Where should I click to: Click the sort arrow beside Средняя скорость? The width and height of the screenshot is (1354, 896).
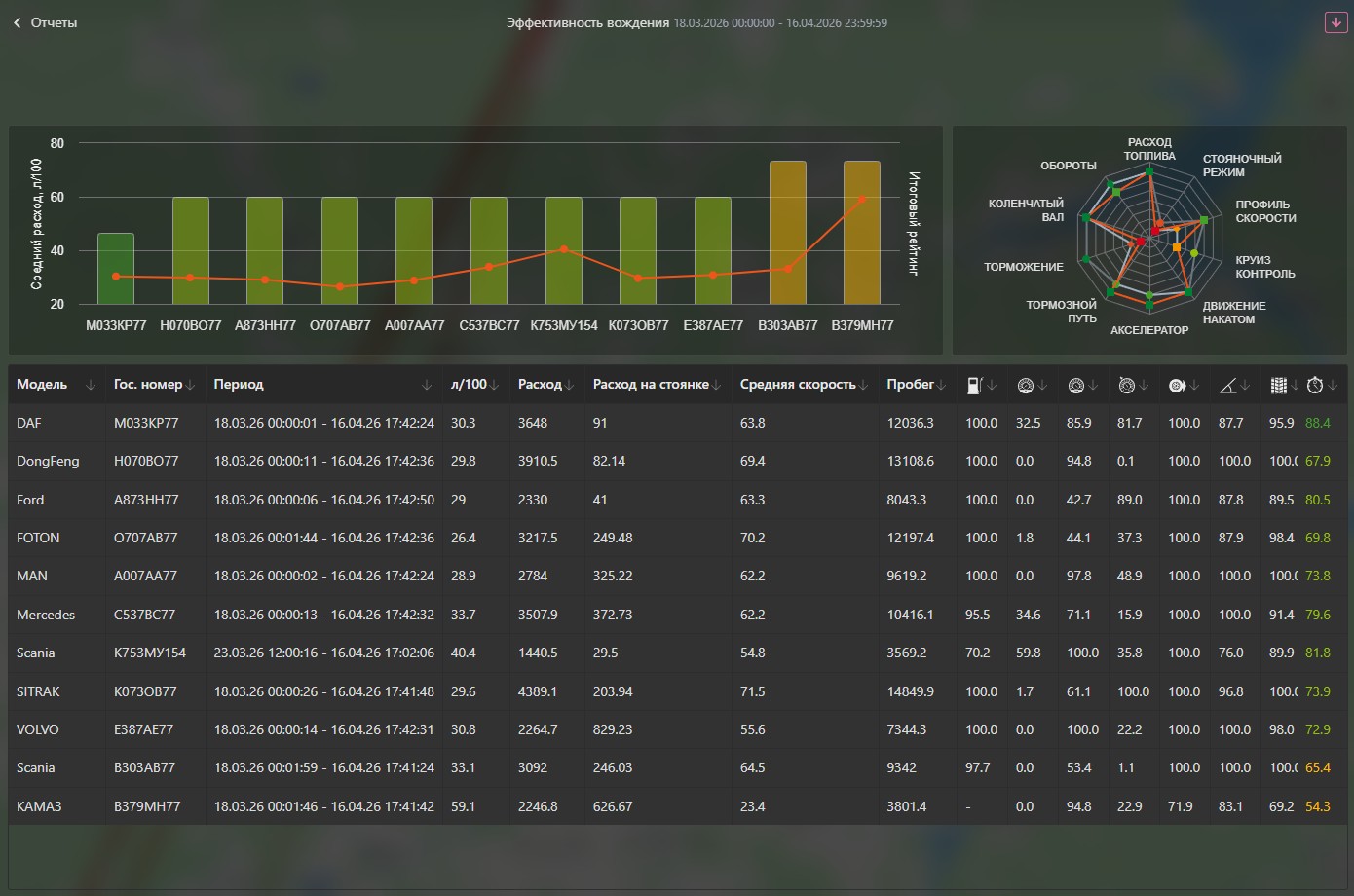pyautogui.click(x=863, y=386)
